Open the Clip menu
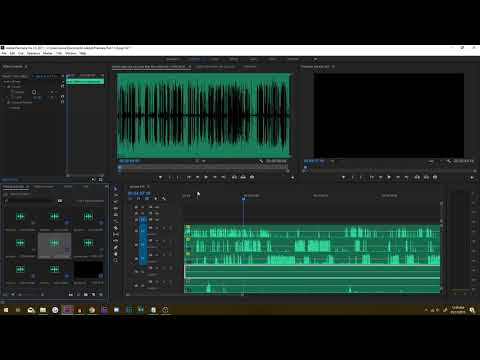This screenshot has width=480, height=360. (x=21, y=53)
